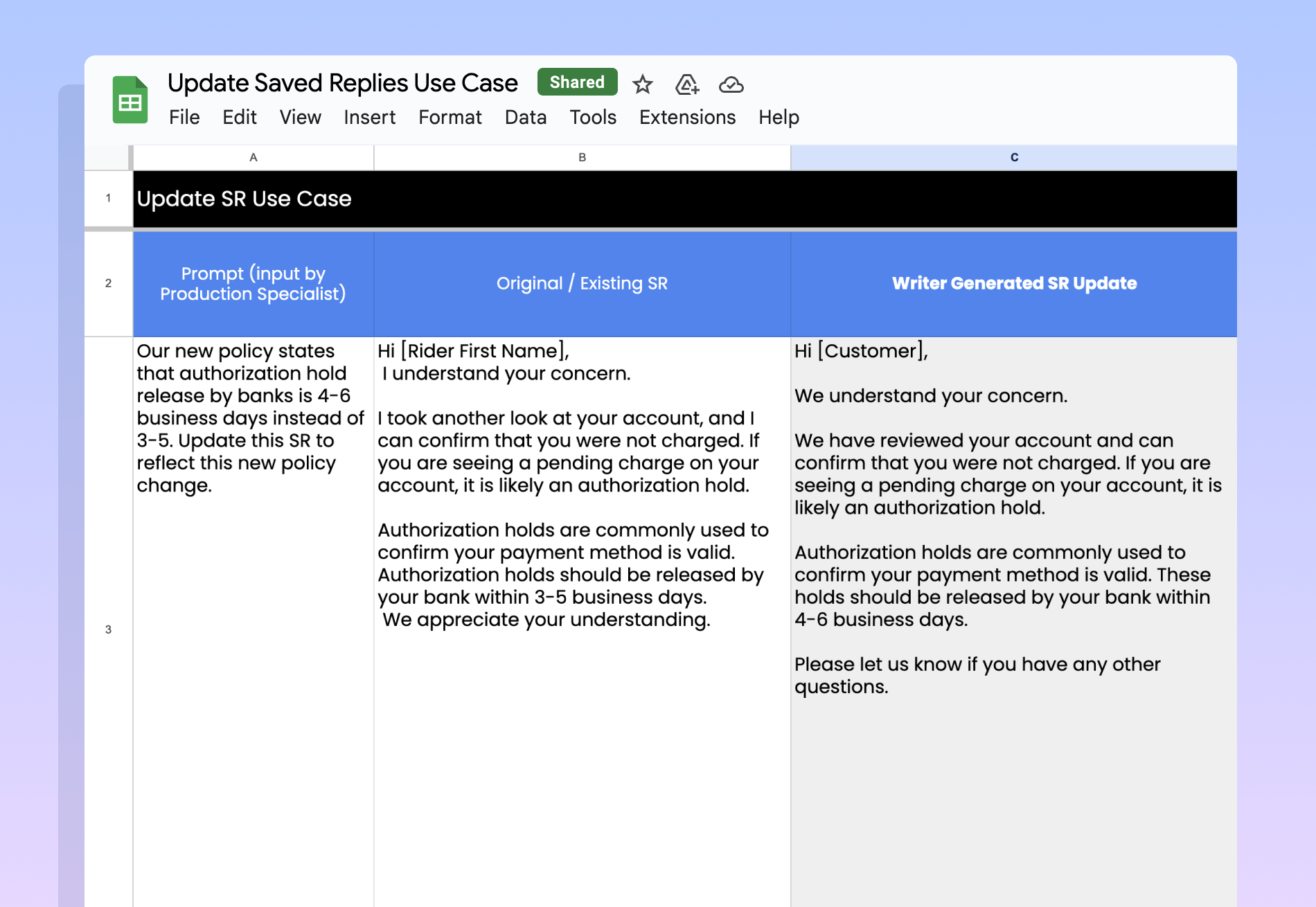
Task: Check the cloud save status icon
Action: pos(731,84)
